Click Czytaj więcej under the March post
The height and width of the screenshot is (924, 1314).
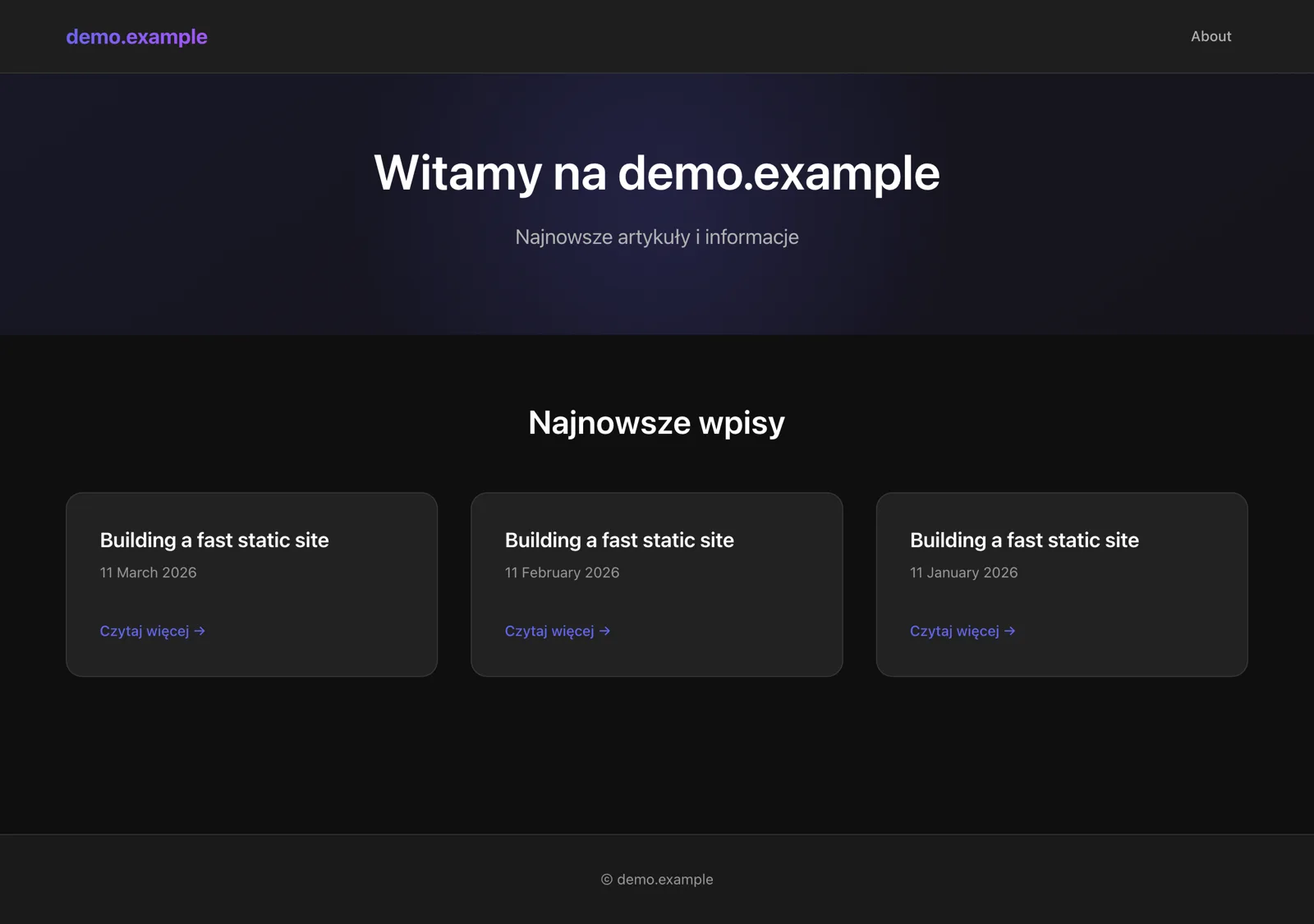(153, 631)
